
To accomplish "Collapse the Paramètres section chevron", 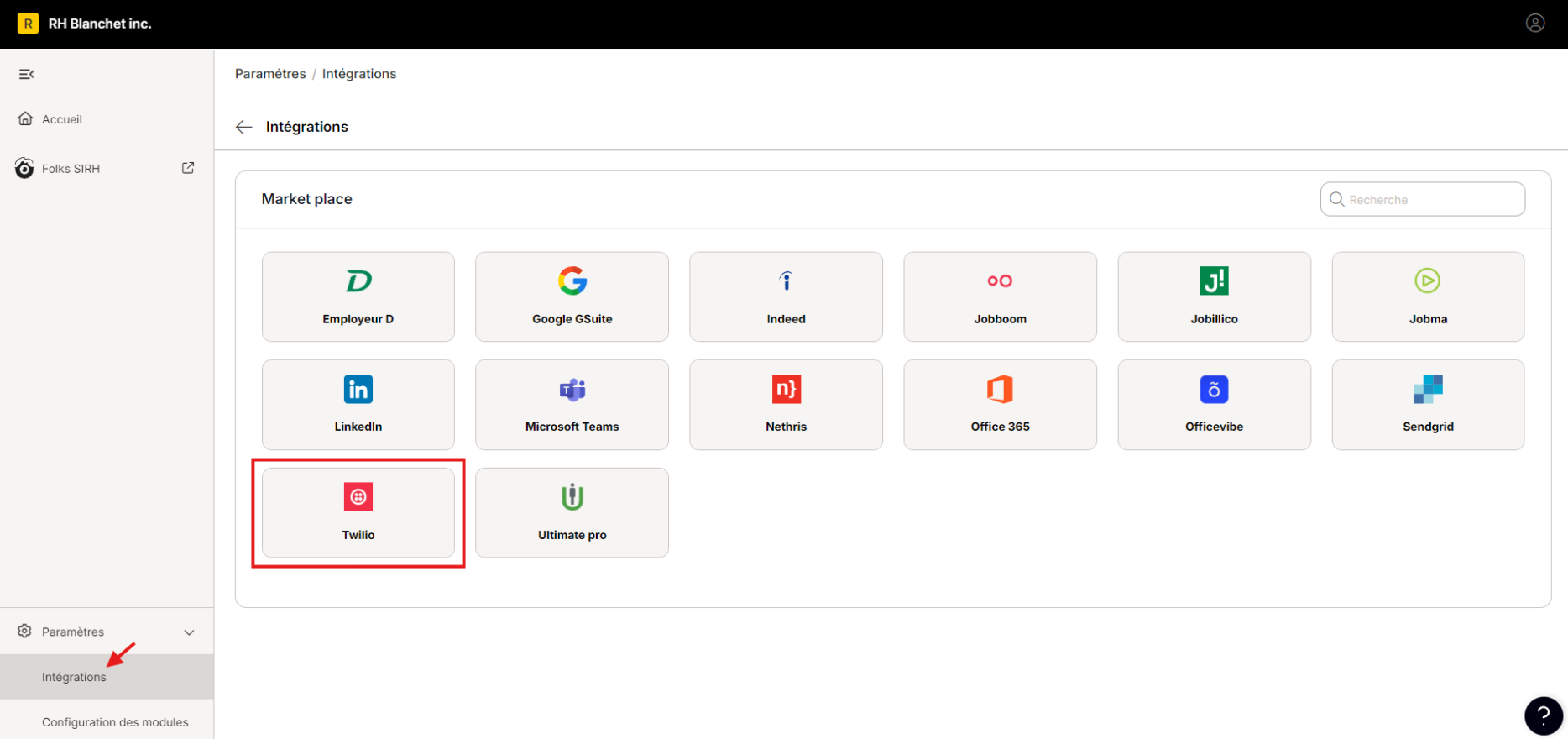I will click(x=189, y=632).
